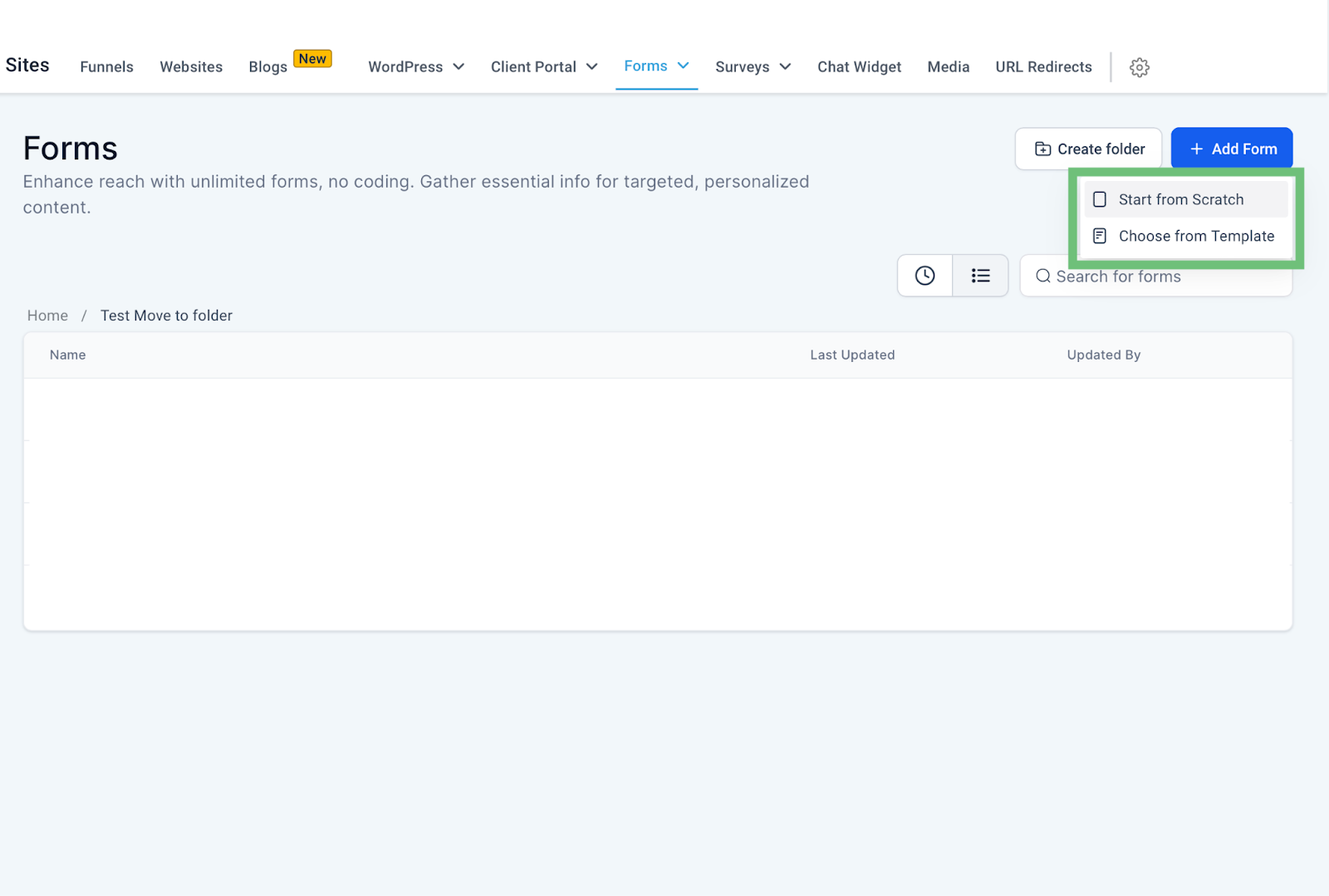Click the Updated By column header
The width and height of the screenshot is (1329, 896).
1103,355
